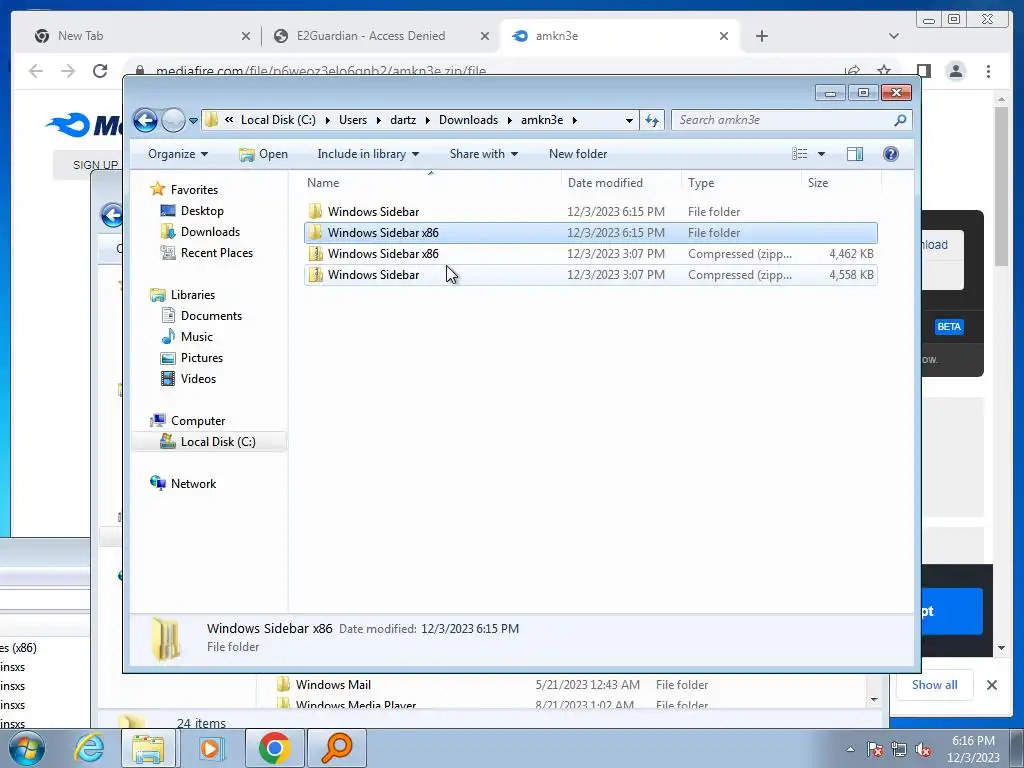
Task: Select Windows Sidebar x86 zip, 4,462 KB
Action: 590,254
